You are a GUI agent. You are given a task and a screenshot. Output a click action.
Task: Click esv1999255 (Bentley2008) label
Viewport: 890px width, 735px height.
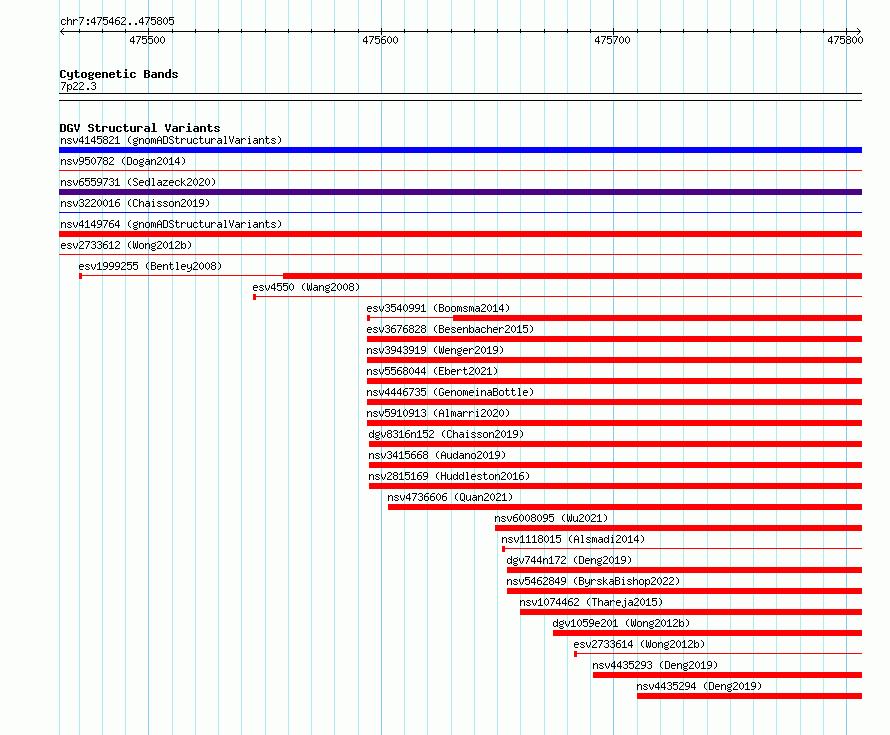150,266
